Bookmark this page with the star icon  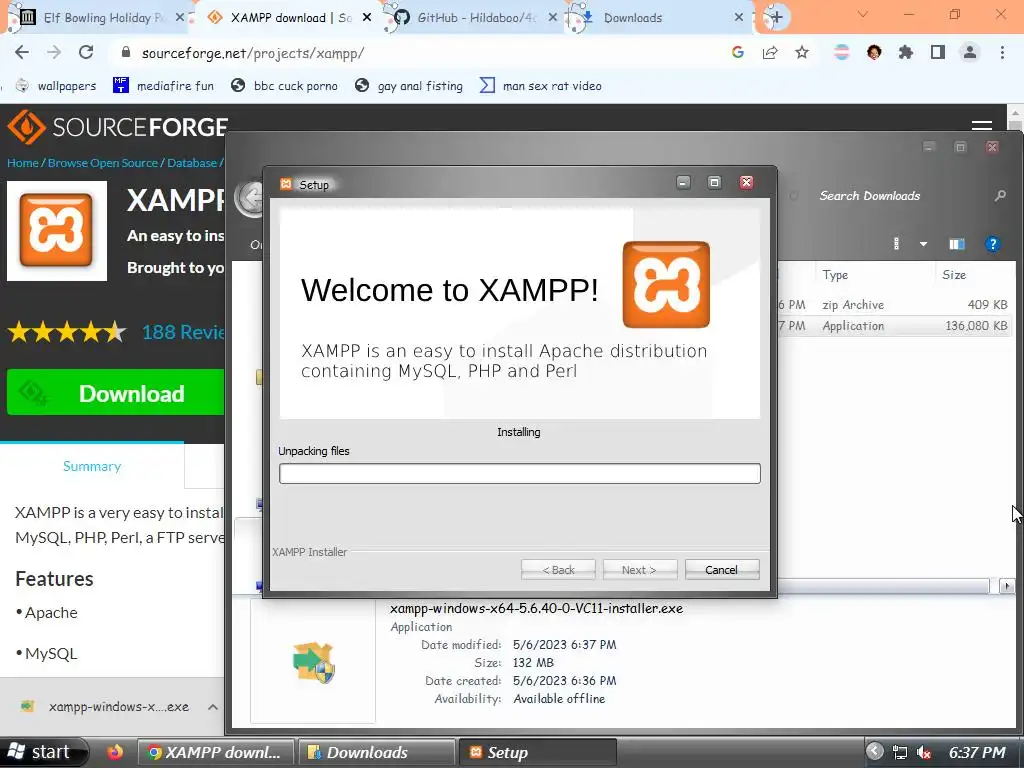[x=802, y=53]
